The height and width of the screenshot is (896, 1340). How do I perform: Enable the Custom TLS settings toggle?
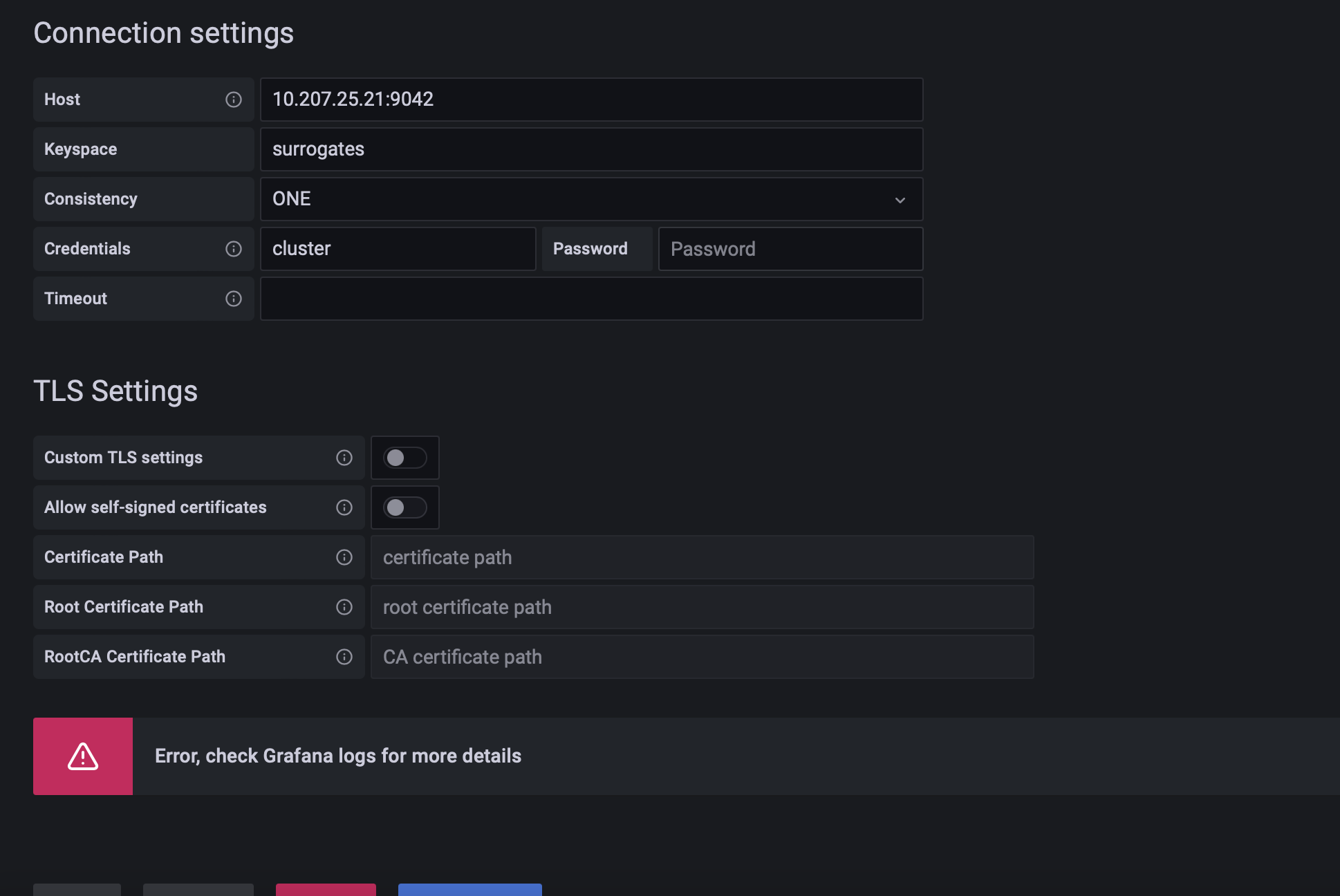[404, 457]
